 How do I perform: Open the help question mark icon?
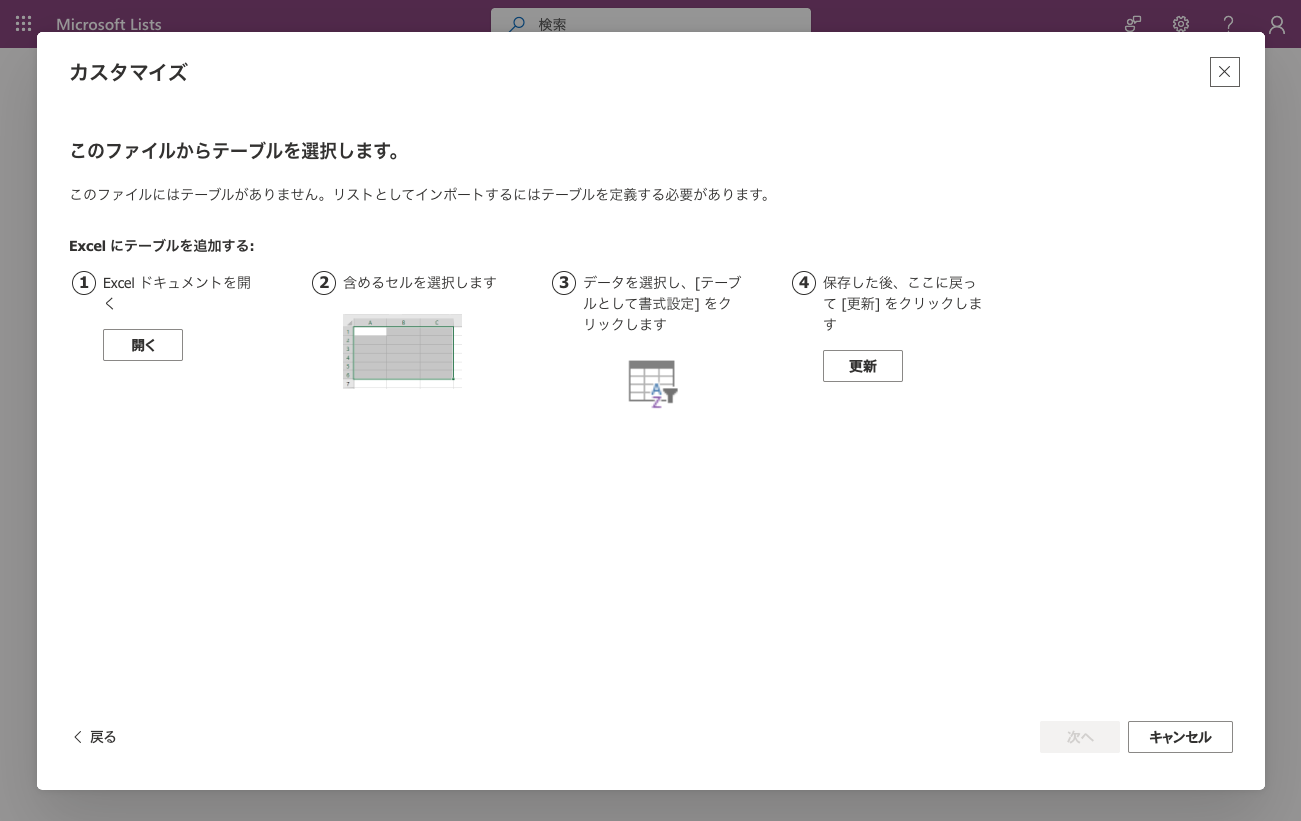[1229, 24]
